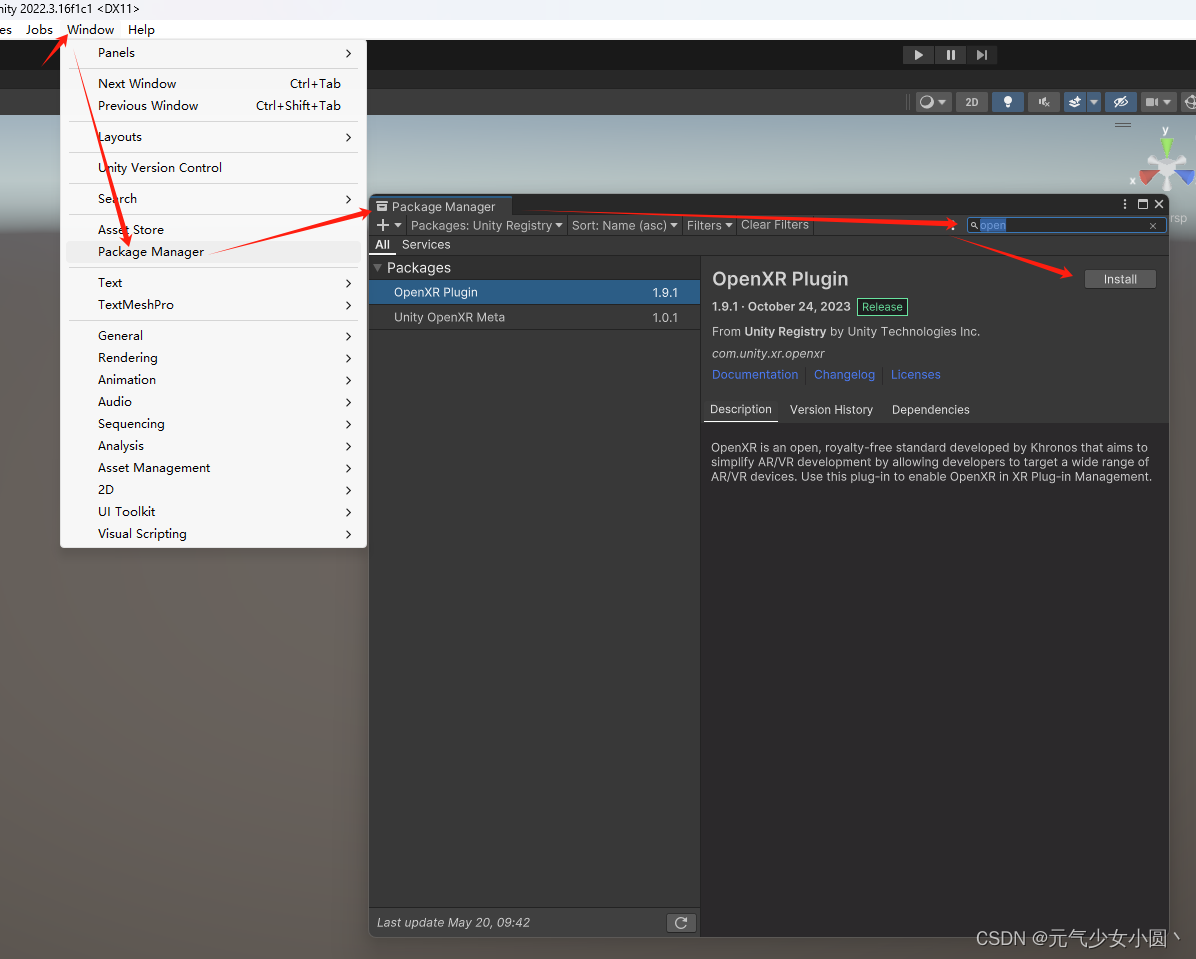Expand the Audio submenu
1196x959 pixels.
[x=214, y=402]
